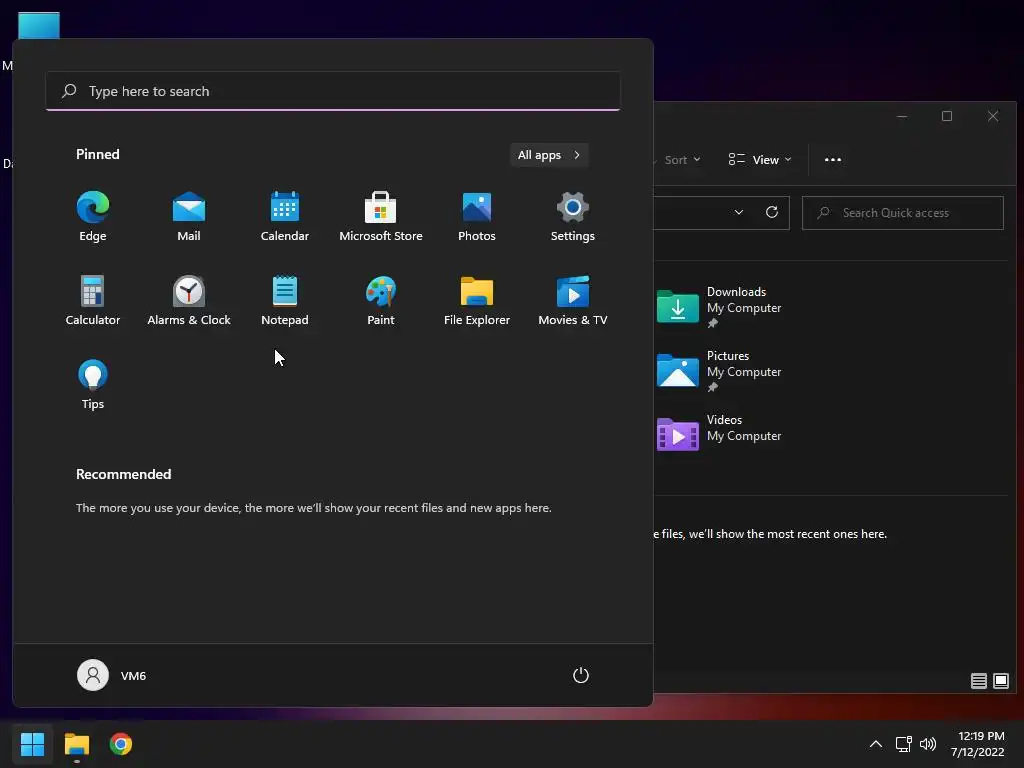Click the Windows Start button on taskbar
The height and width of the screenshot is (768, 1024).
[32, 744]
